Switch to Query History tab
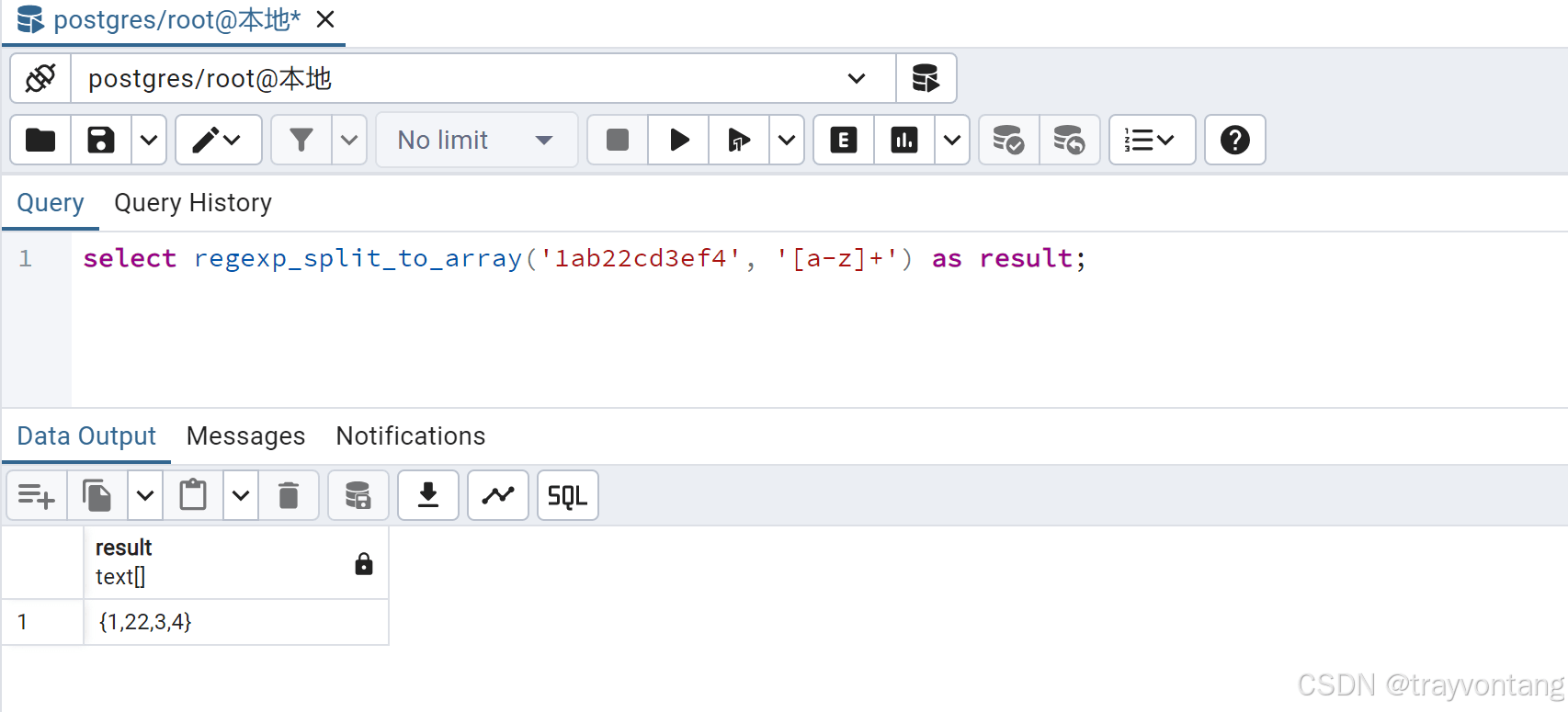Screen dimensions: 1568x712 [193, 202]
